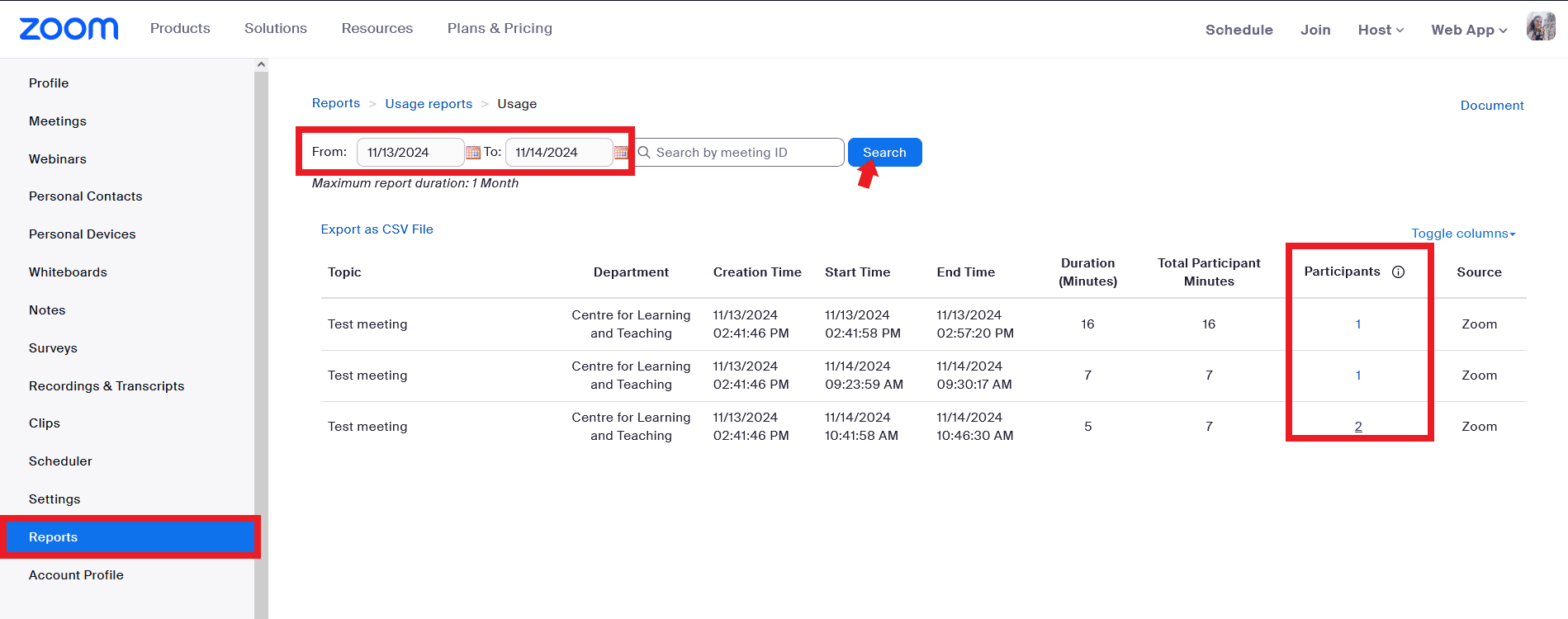The image size is (1568, 619).
Task: Open the To date calendar picker
Action: tap(621, 153)
